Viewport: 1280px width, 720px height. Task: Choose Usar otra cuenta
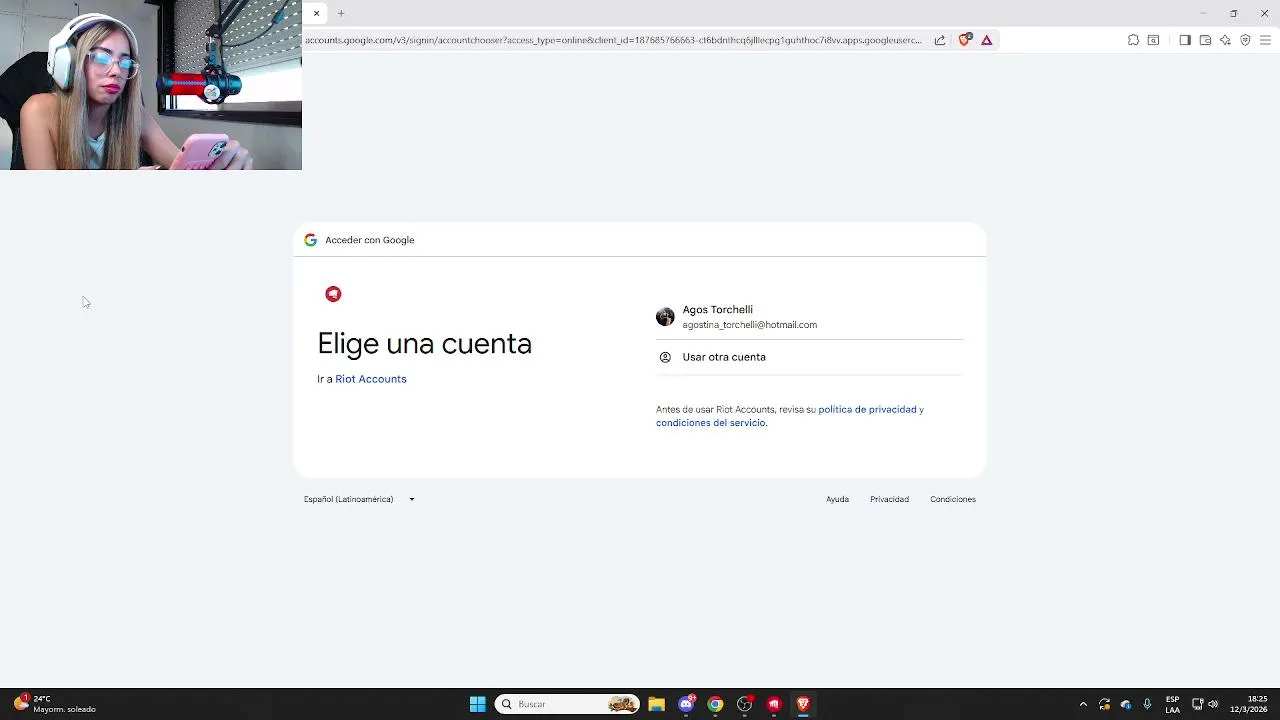[809, 357]
